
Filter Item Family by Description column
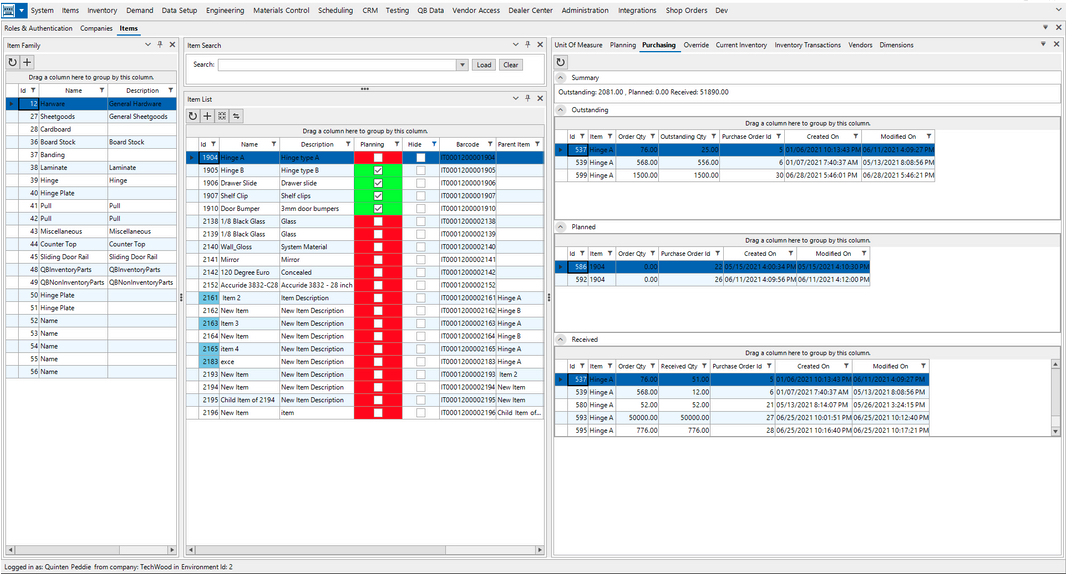[170, 90]
